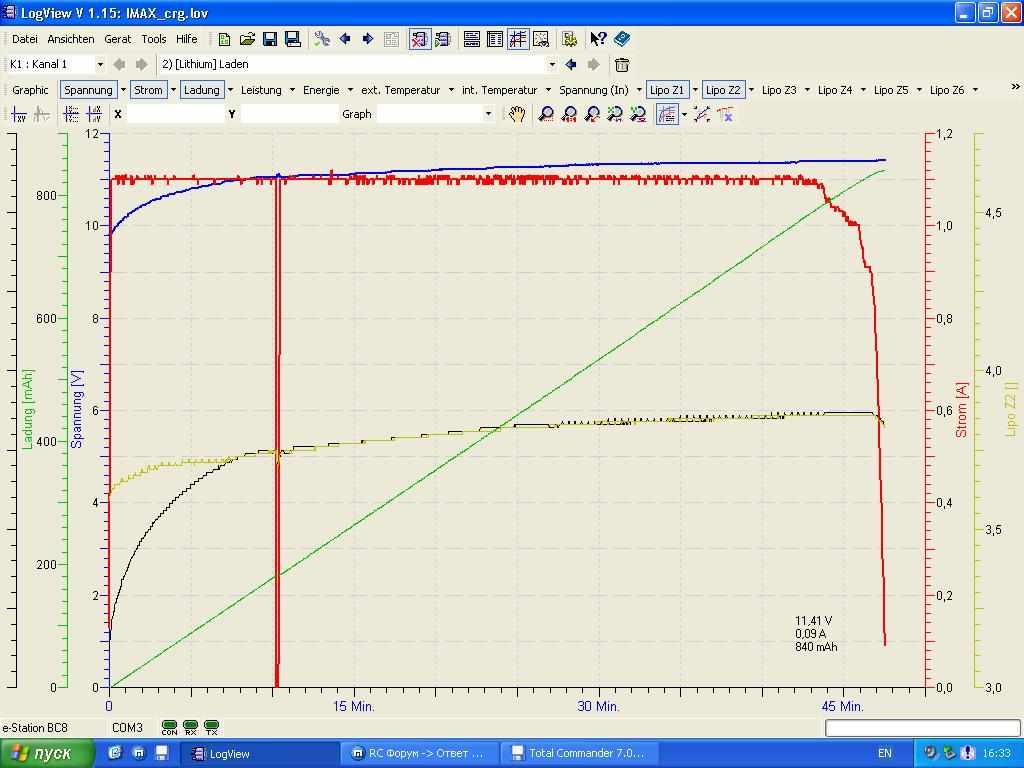Click the first magnifier zoom icon
Screen dimensions: 1024x768
[x=546, y=114]
